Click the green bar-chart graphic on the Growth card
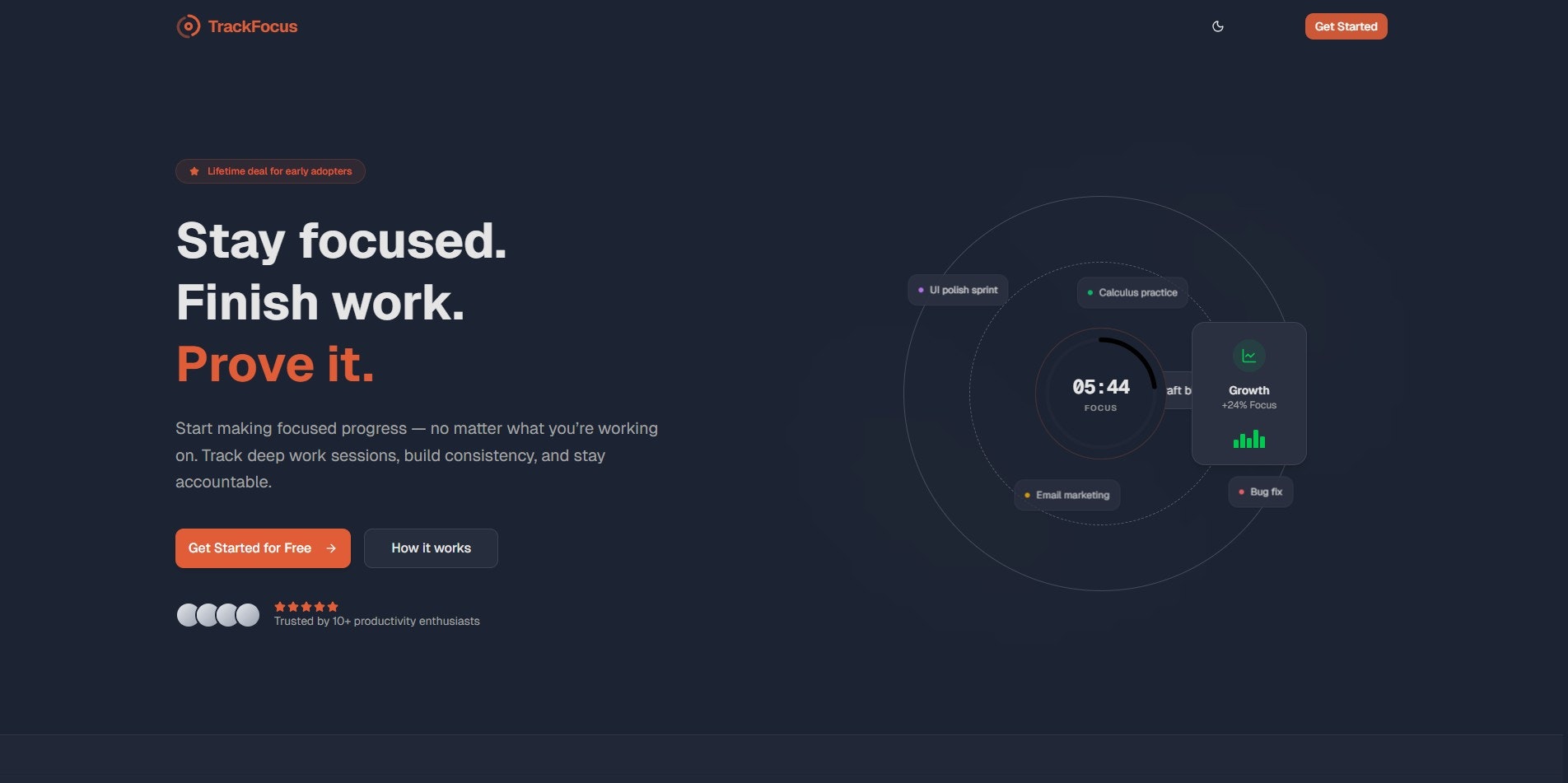 [1248, 440]
